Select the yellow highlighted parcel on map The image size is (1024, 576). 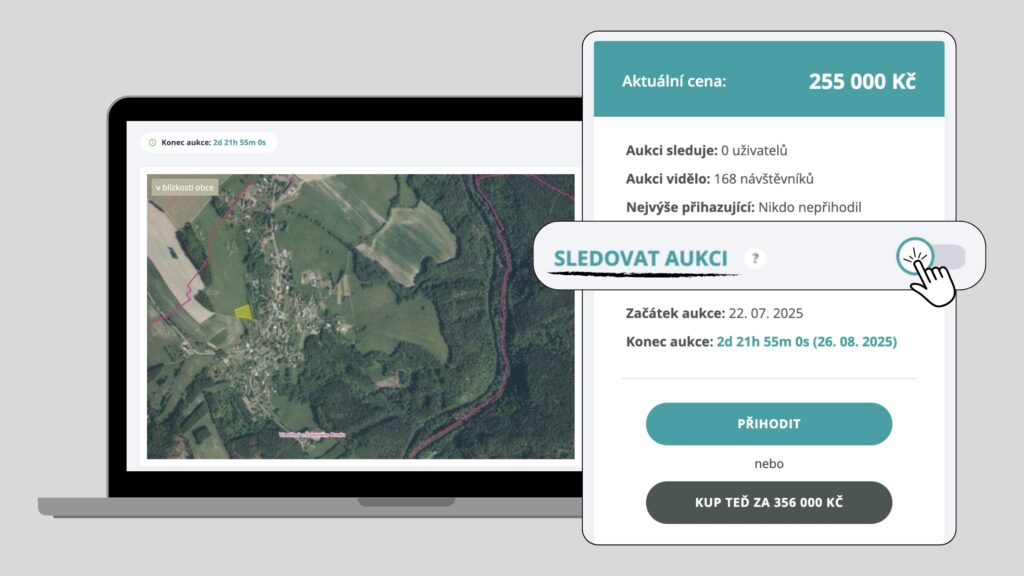242,311
